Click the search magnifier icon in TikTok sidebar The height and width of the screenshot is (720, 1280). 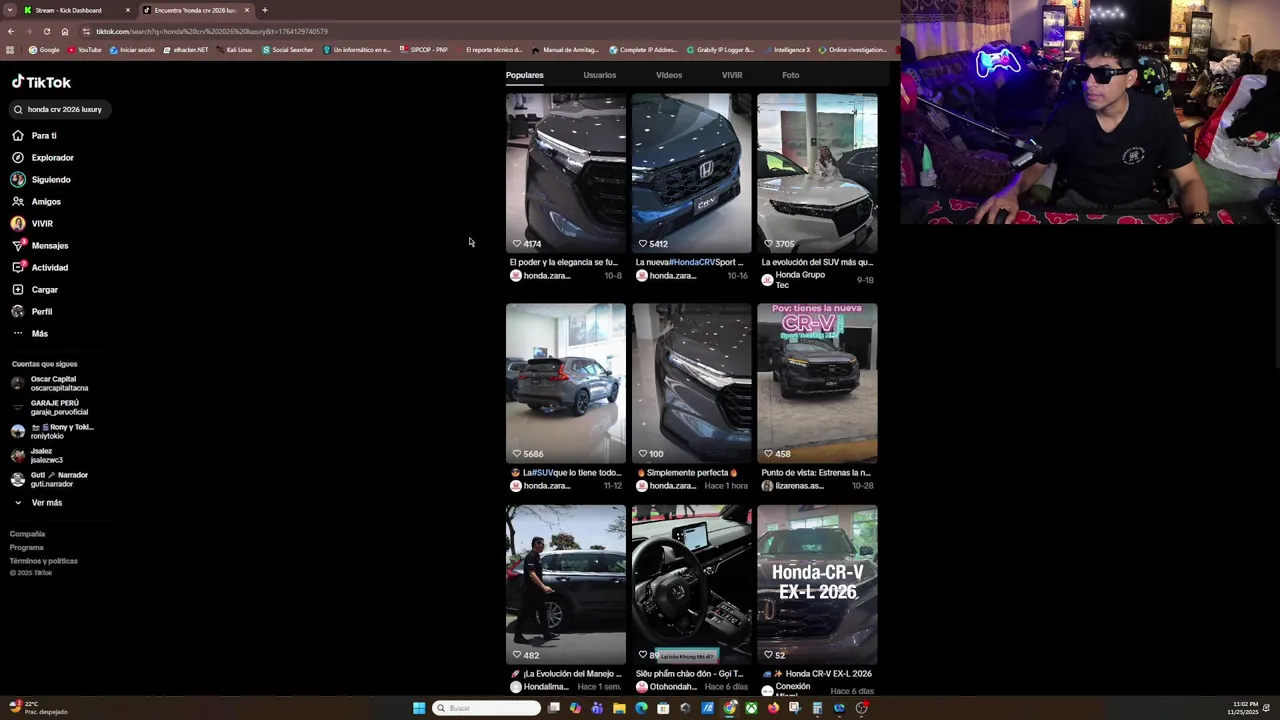pyautogui.click(x=18, y=109)
